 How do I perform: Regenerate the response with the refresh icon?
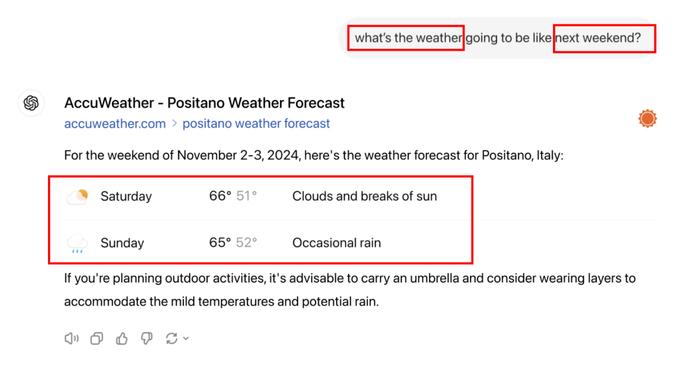pos(171,338)
